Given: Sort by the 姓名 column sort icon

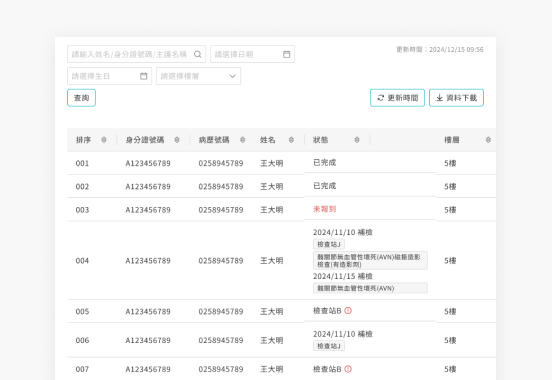Looking at the screenshot, I should click(291, 140).
